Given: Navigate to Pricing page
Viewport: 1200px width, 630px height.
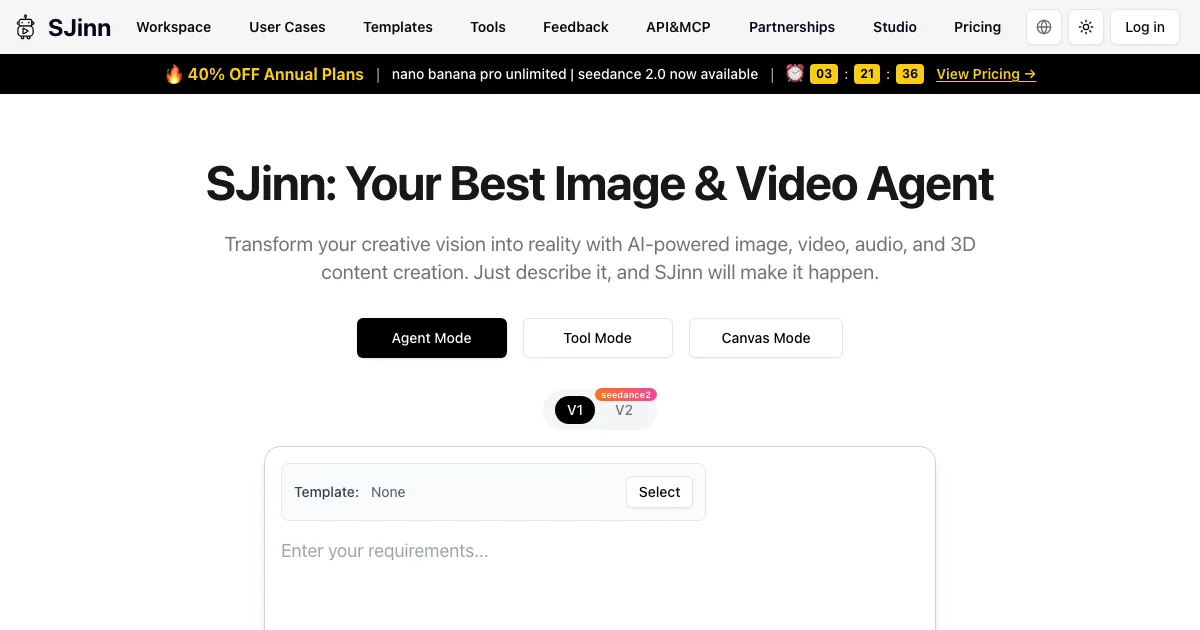Looking at the screenshot, I should pyautogui.click(x=978, y=27).
